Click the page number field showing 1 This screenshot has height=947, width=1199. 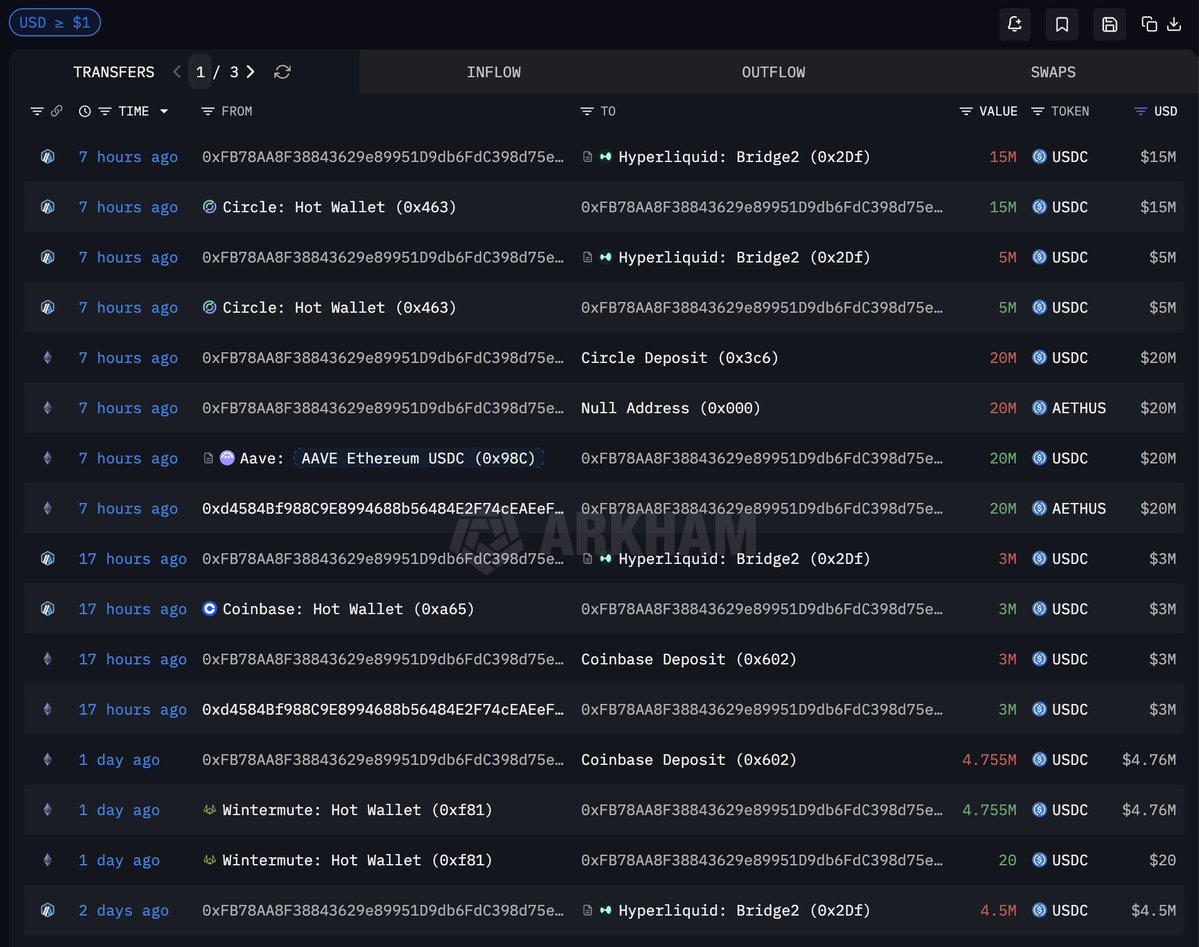click(200, 72)
